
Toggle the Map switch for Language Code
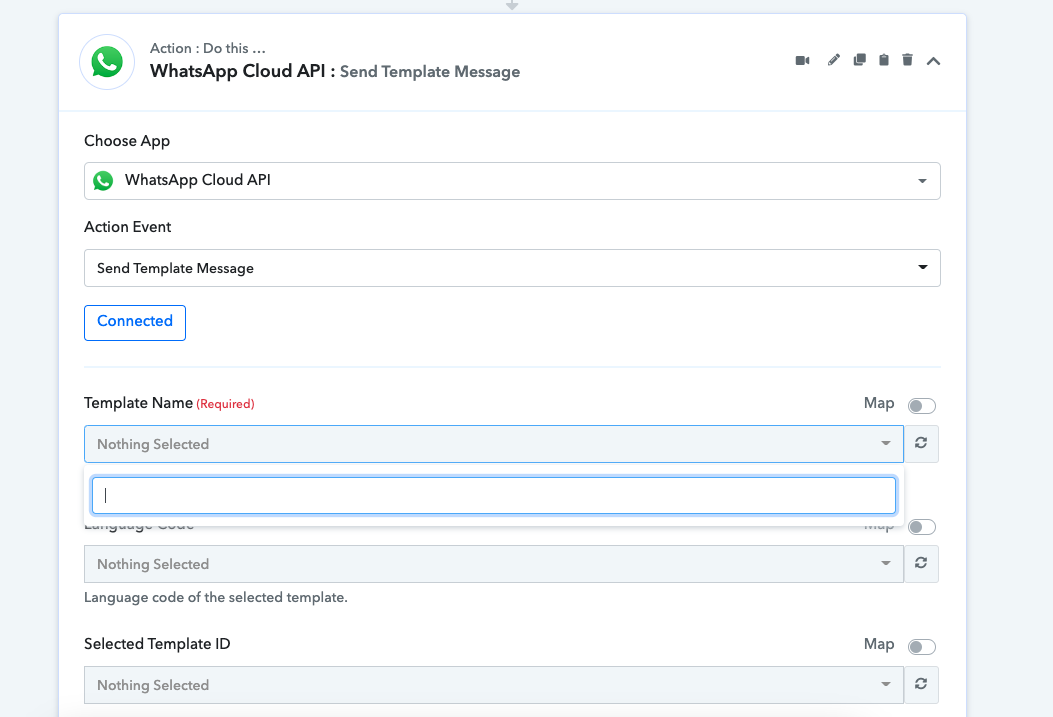click(x=921, y=527)
